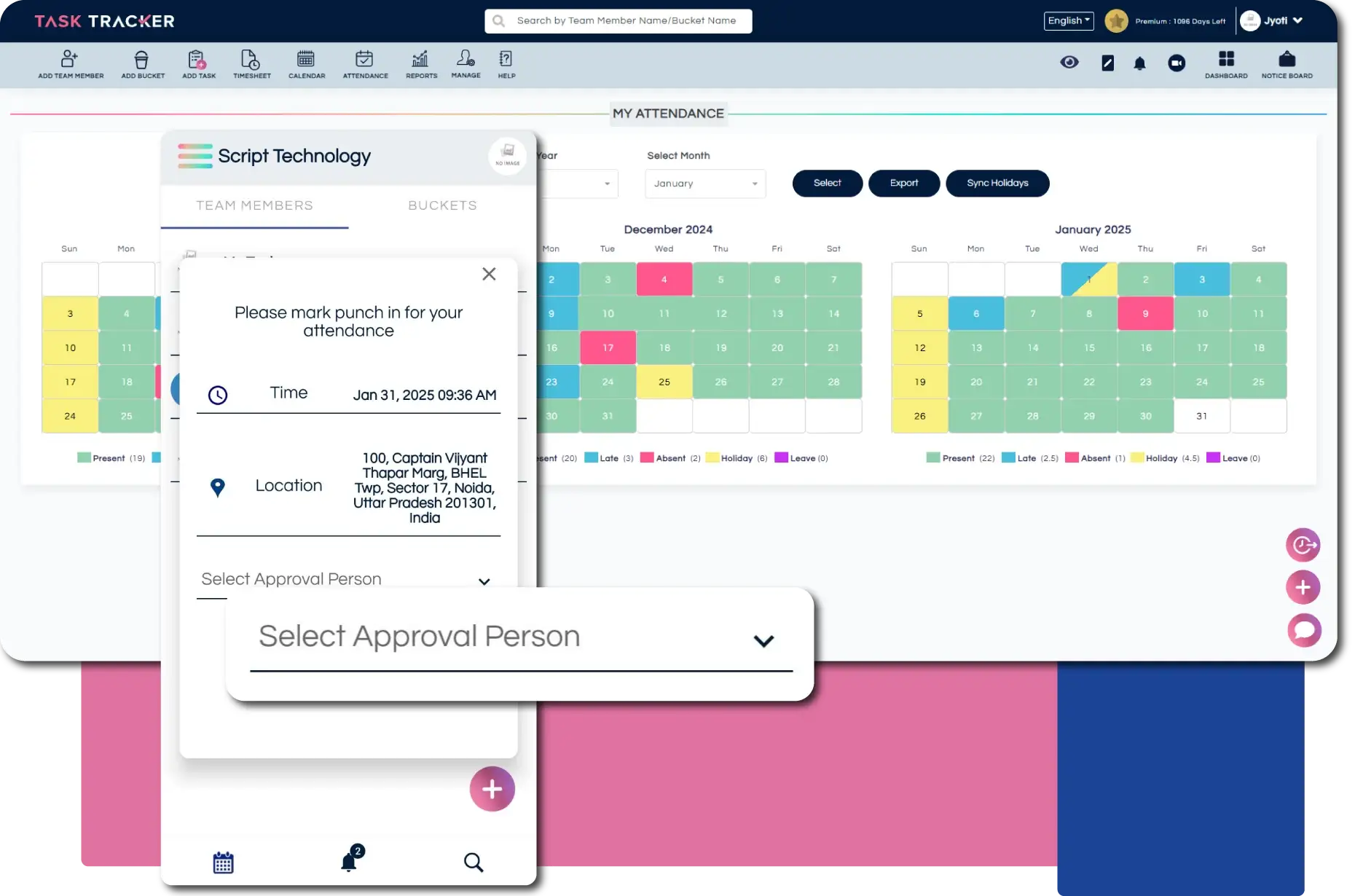The width and height of the screenshot is (1355, 896).
Task: Open the Notice Board icon
Action: (x=1287, y=64)
